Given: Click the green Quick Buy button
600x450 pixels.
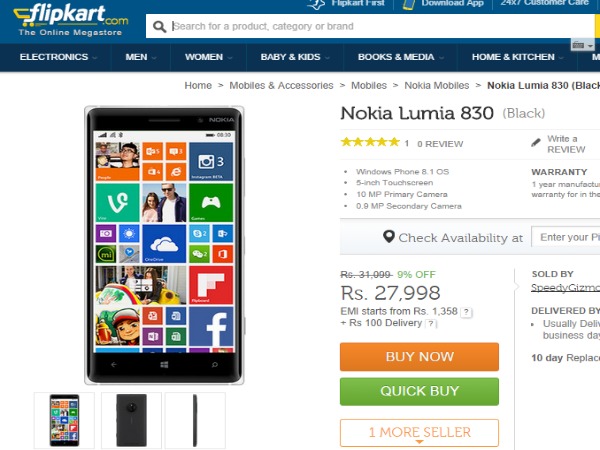Looking at the screenshot, I should (419, 392).
